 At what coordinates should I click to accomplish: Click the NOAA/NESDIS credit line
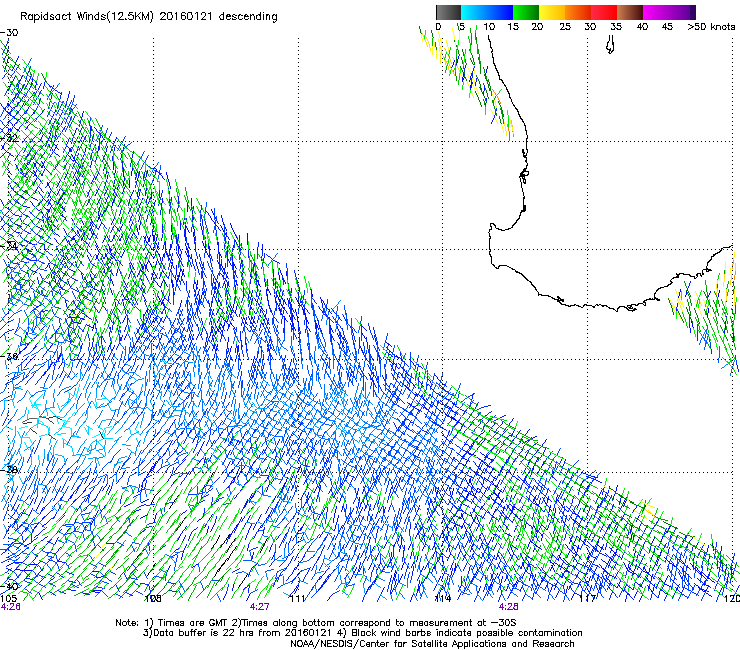click(x=432, y=644)
